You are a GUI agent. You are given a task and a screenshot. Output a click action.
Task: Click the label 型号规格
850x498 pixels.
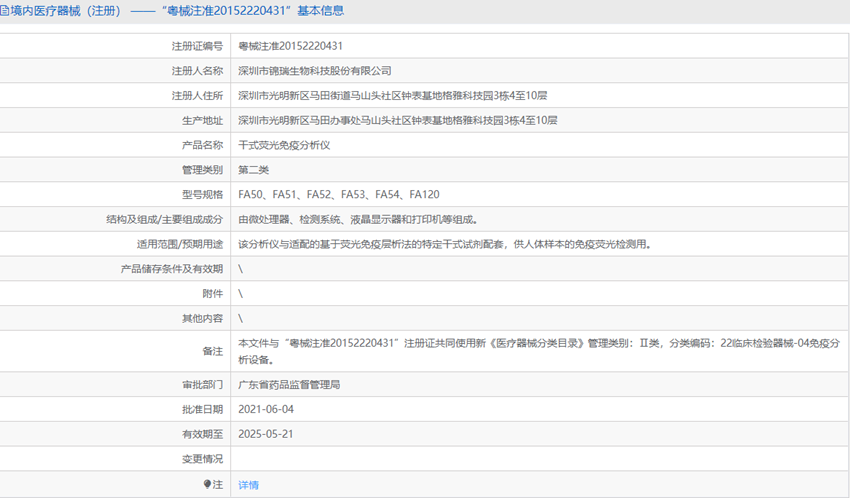click(202, 195)
